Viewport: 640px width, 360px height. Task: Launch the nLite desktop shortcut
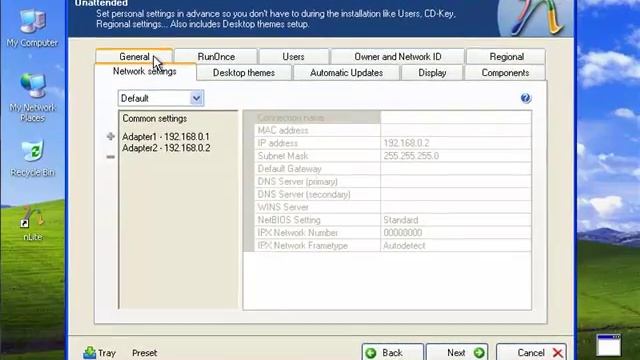[32, 223]
